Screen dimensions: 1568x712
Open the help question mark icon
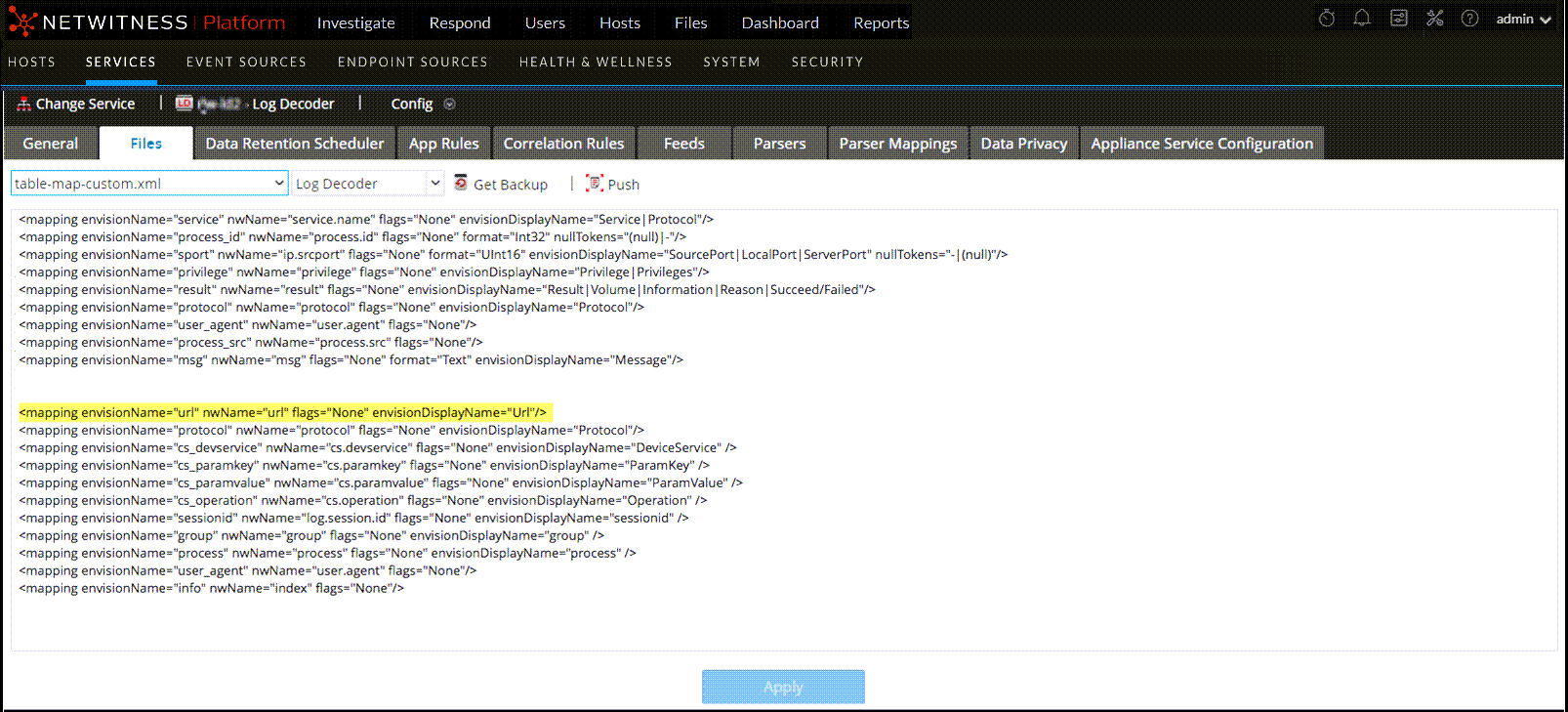coord(1469,19)
